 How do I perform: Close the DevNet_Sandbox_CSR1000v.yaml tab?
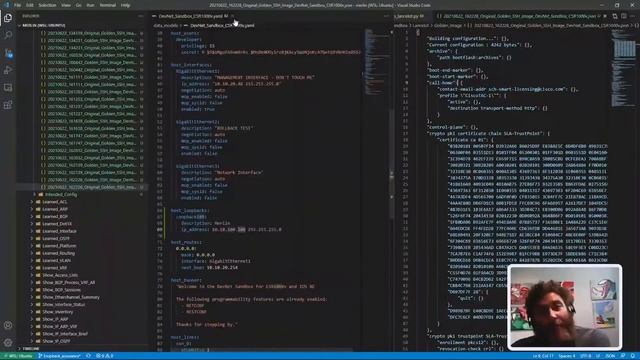(x=233, y=16)
